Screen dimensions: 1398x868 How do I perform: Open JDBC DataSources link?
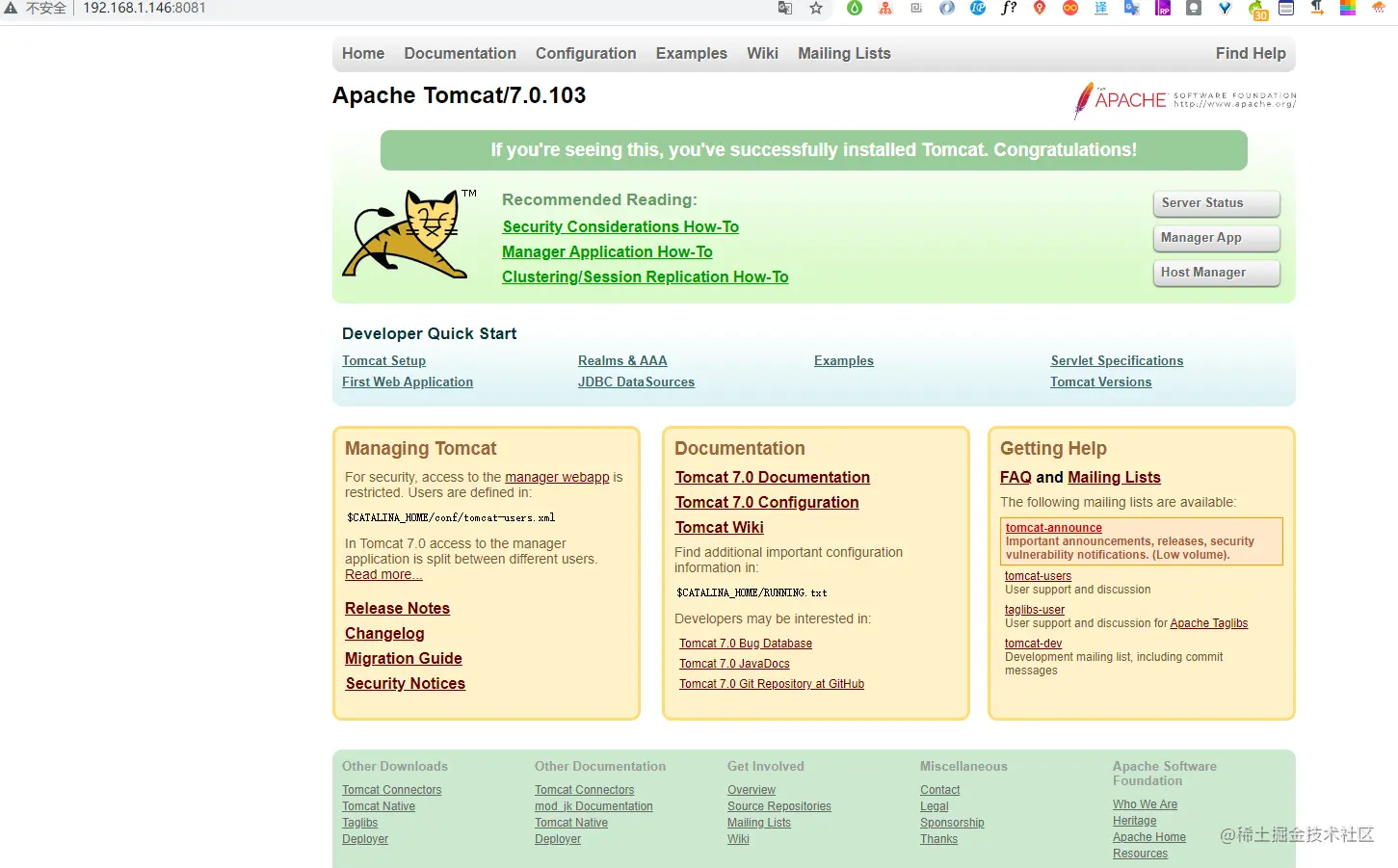636,382
